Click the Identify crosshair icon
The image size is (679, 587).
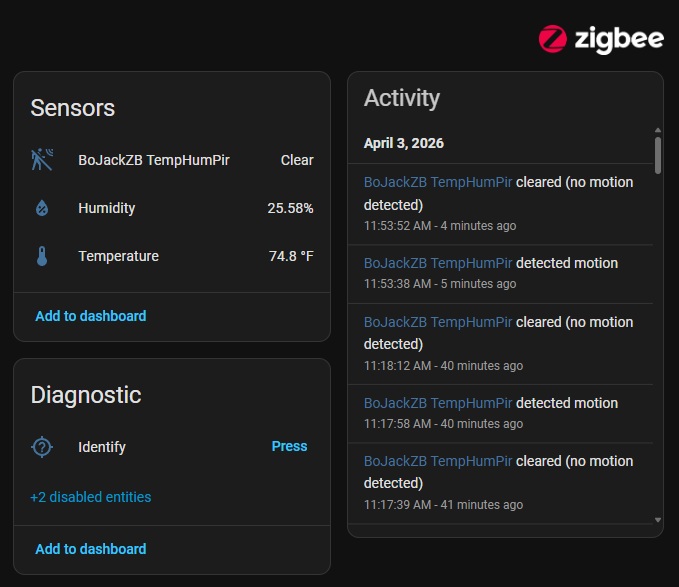[x=42, y=447]
